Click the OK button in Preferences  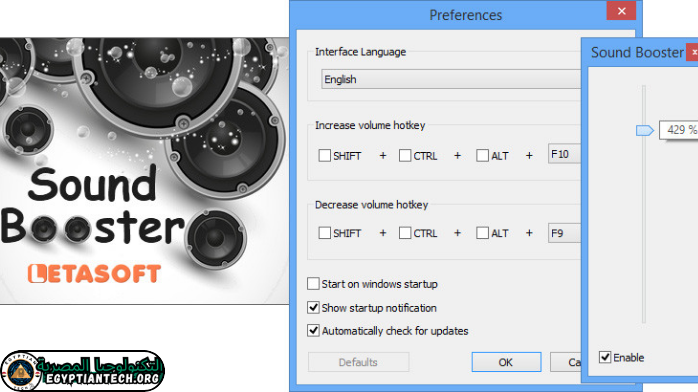(506, 362)
